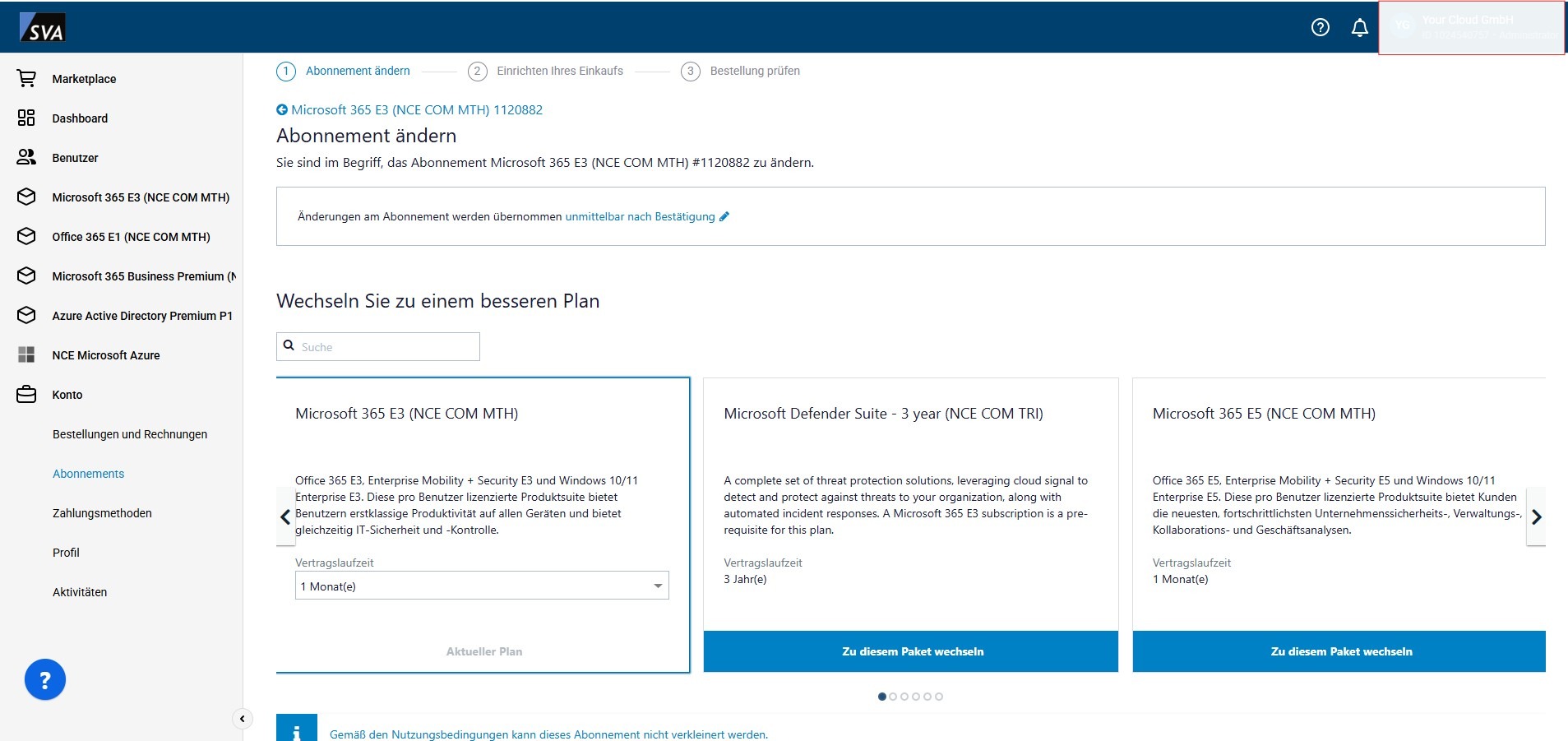Click the Benutzer people icon
This screenshot has width=1568, height=741.
pyautogui.click(x=26, y=157)
